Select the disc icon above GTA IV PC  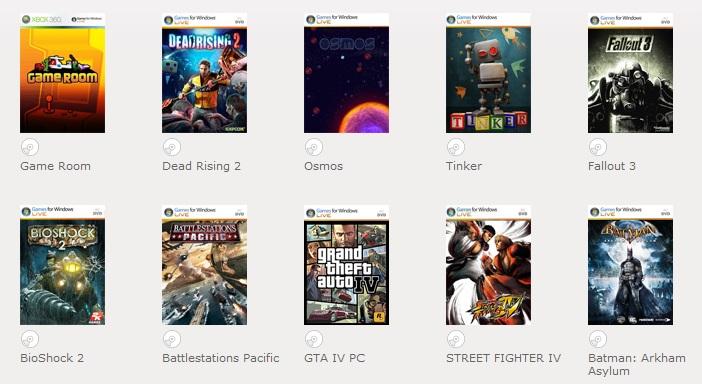click(314, 339)
